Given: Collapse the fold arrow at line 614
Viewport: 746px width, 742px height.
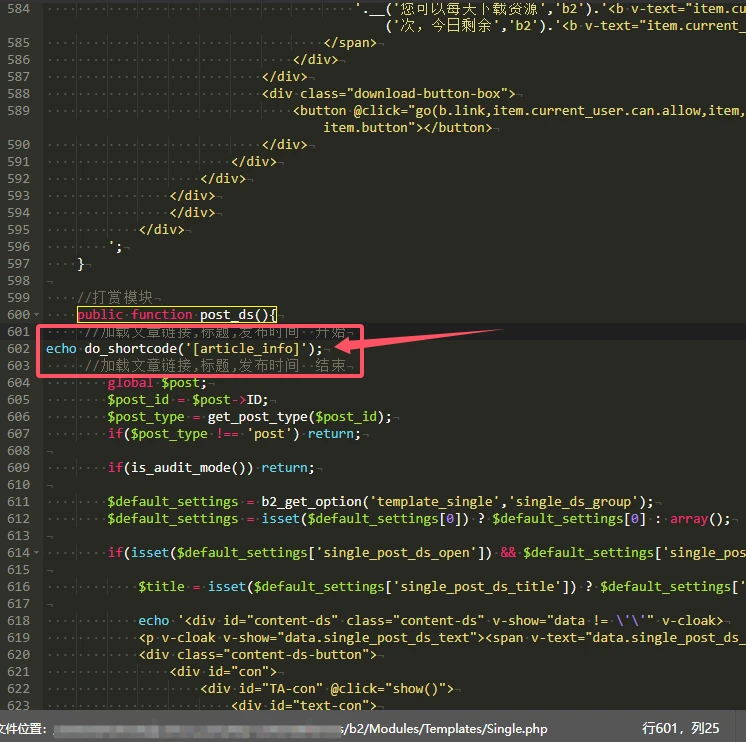Looking at the screenshot, I should 38,553.
